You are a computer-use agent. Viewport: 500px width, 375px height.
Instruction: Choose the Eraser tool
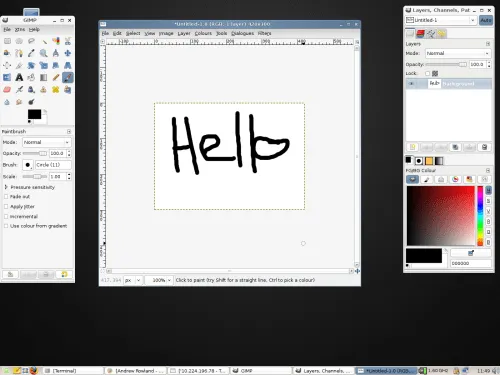coord(7,90)
